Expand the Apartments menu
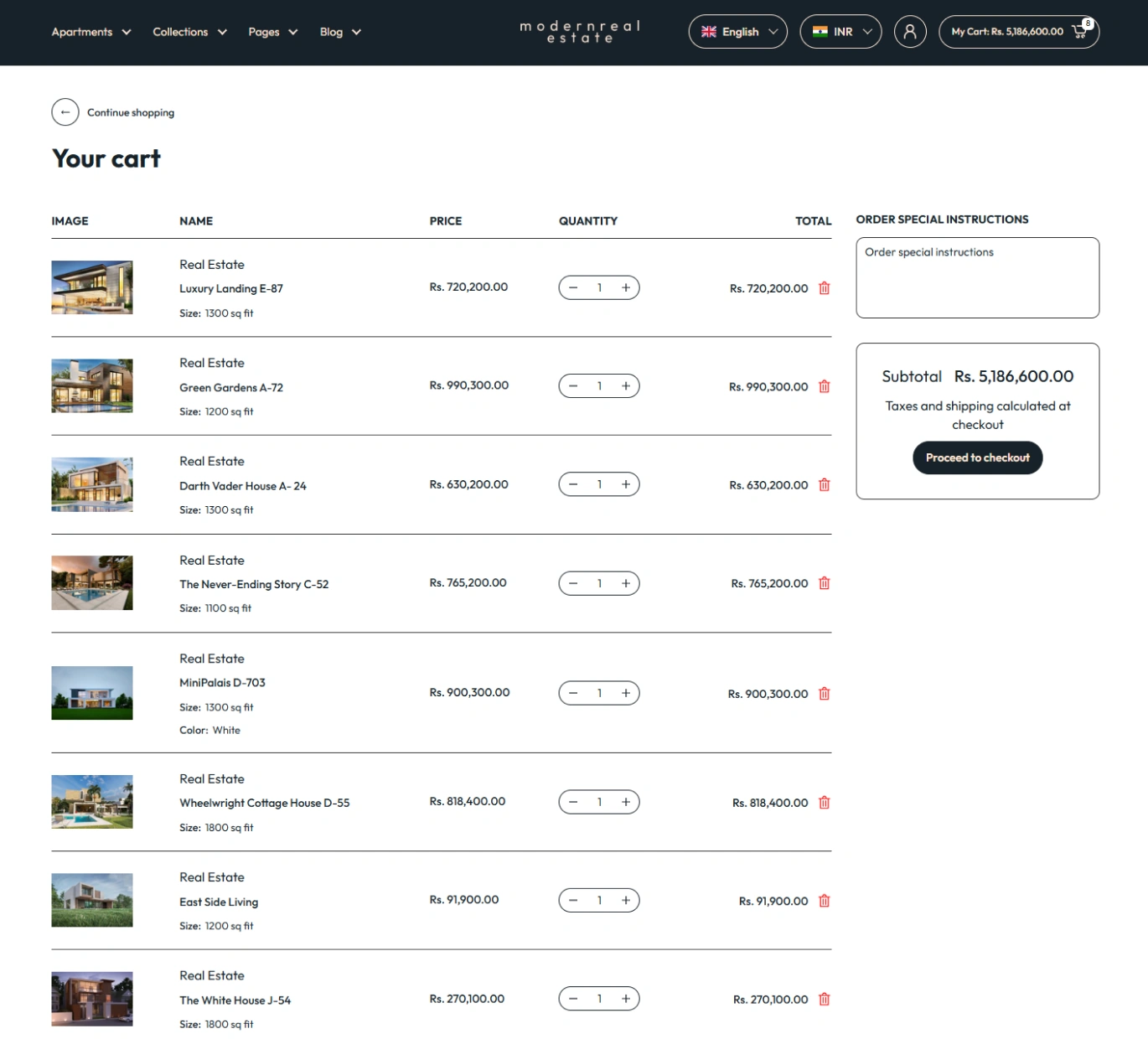Viewport: 1148px width, 1039px height. click(x=90, y=32)
